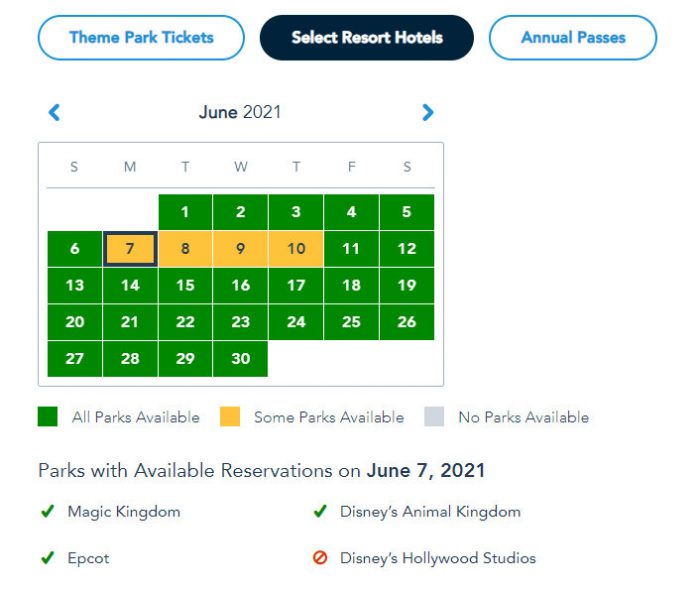Click the gray No Parks Available swatch
The height and width of the screenshot is (591, 700).
[x=434, y=417]
